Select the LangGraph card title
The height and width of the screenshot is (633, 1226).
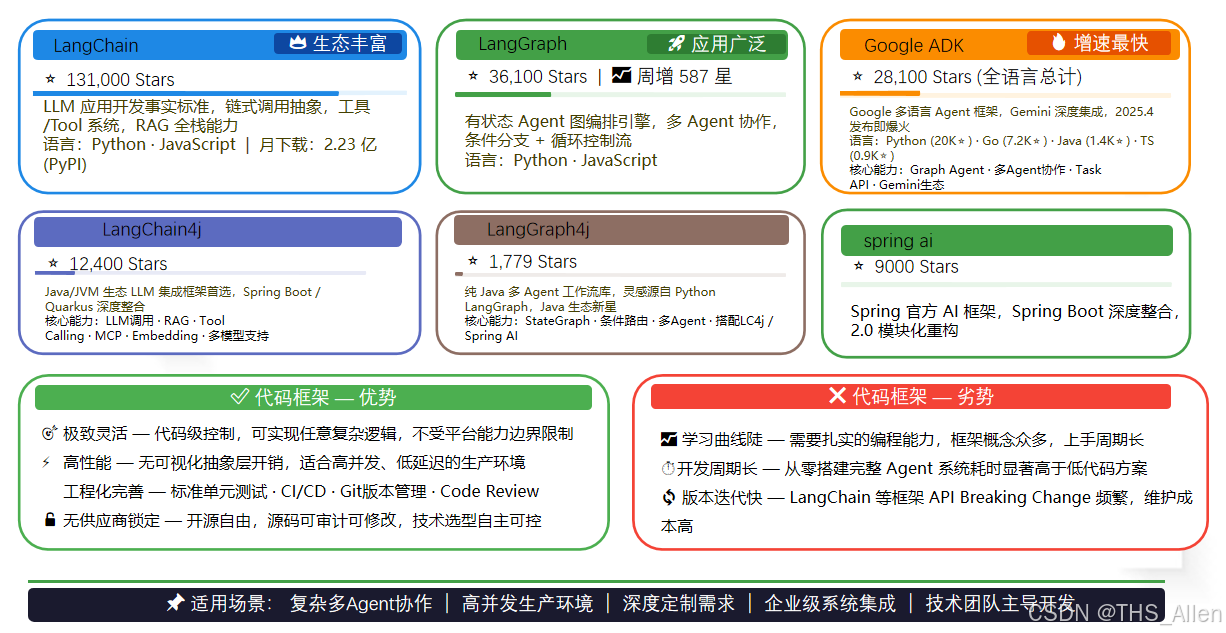click(522, 44)
